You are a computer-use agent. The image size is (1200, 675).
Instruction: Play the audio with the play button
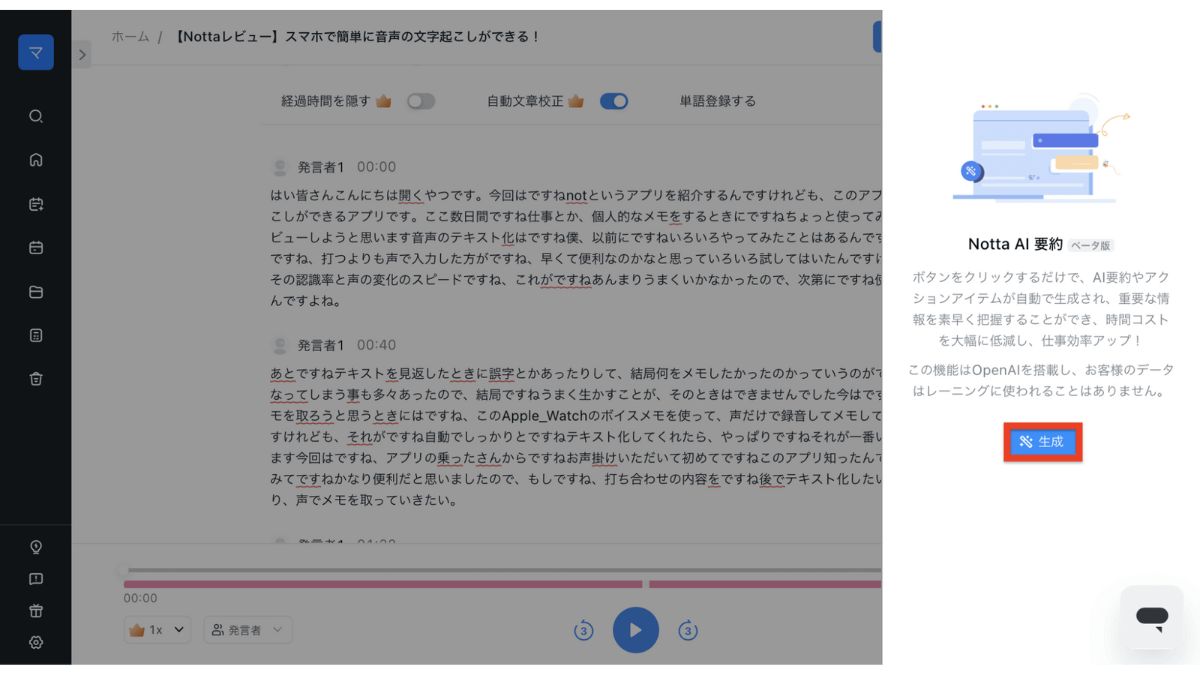click(x=636, y=630)
